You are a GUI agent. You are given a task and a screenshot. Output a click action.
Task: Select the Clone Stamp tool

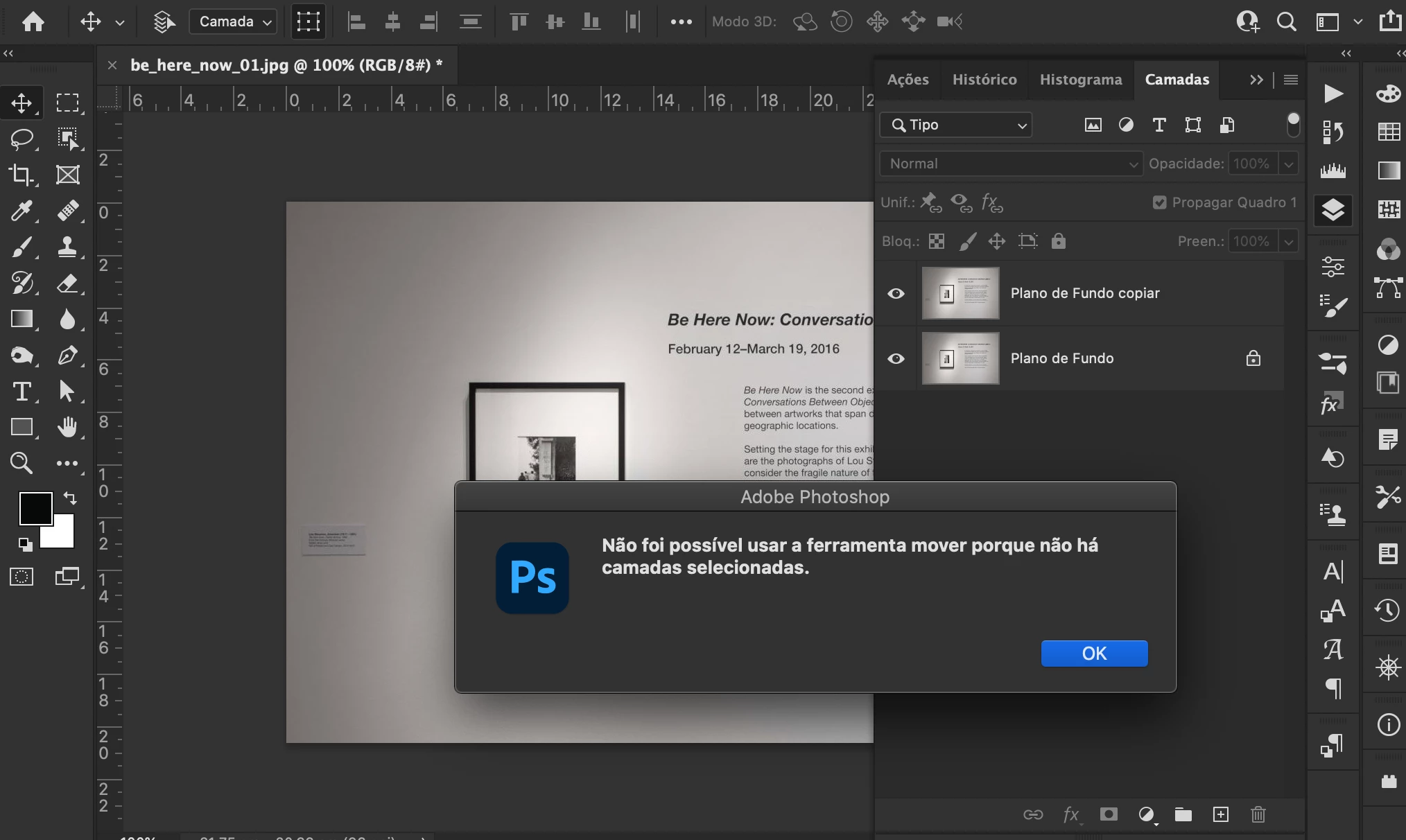[x=67, y=247]
